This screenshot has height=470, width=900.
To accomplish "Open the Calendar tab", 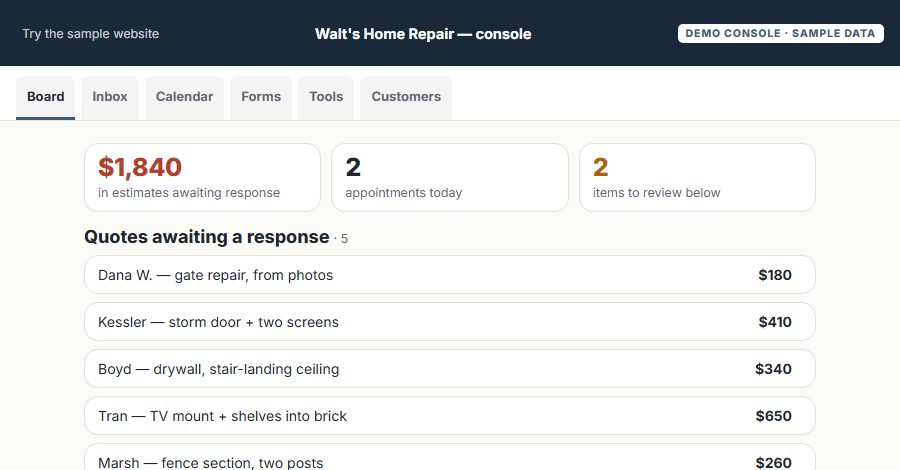I will point(184,98).
